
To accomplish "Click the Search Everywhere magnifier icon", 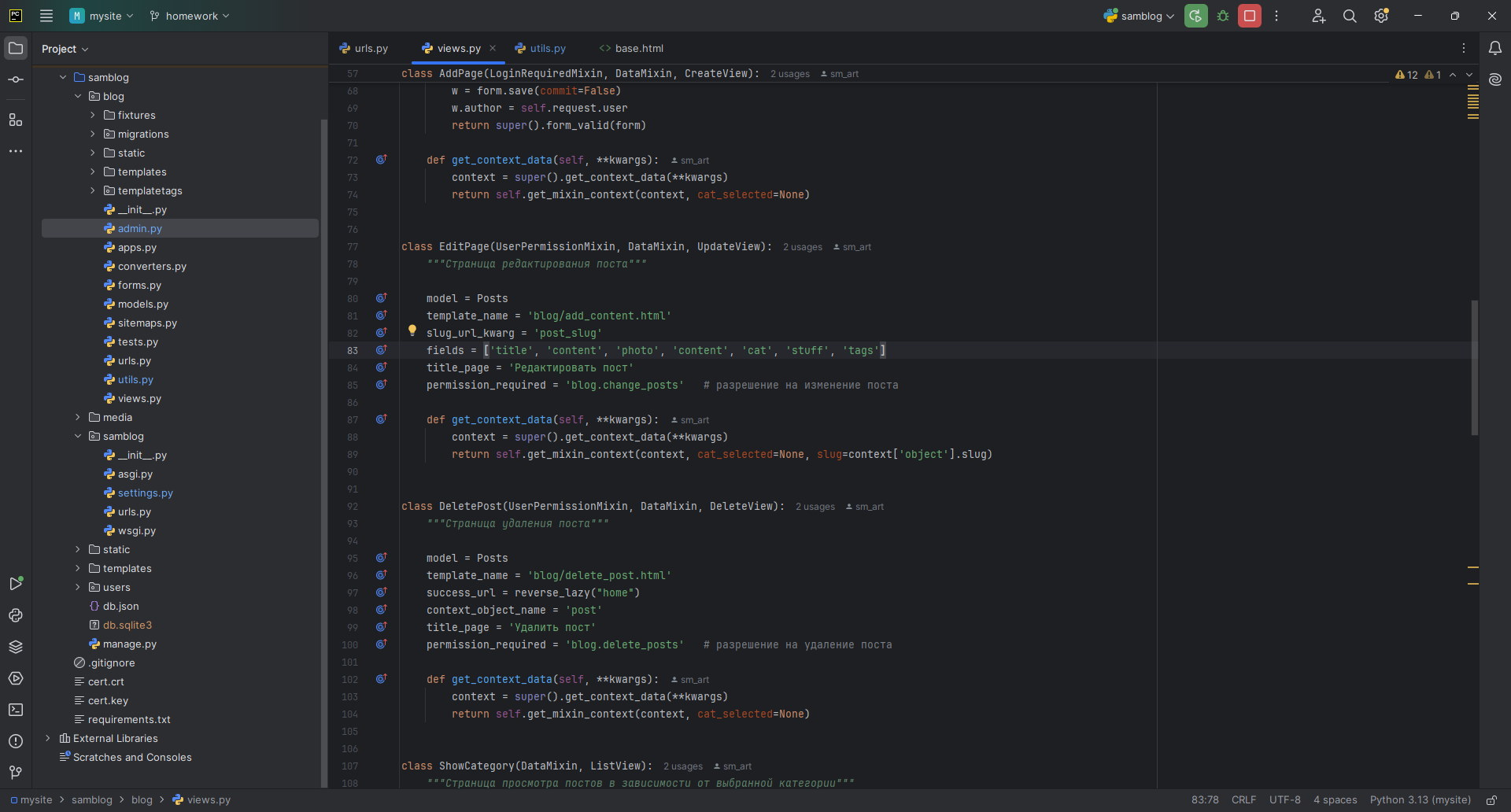I will click(1350, 16).
